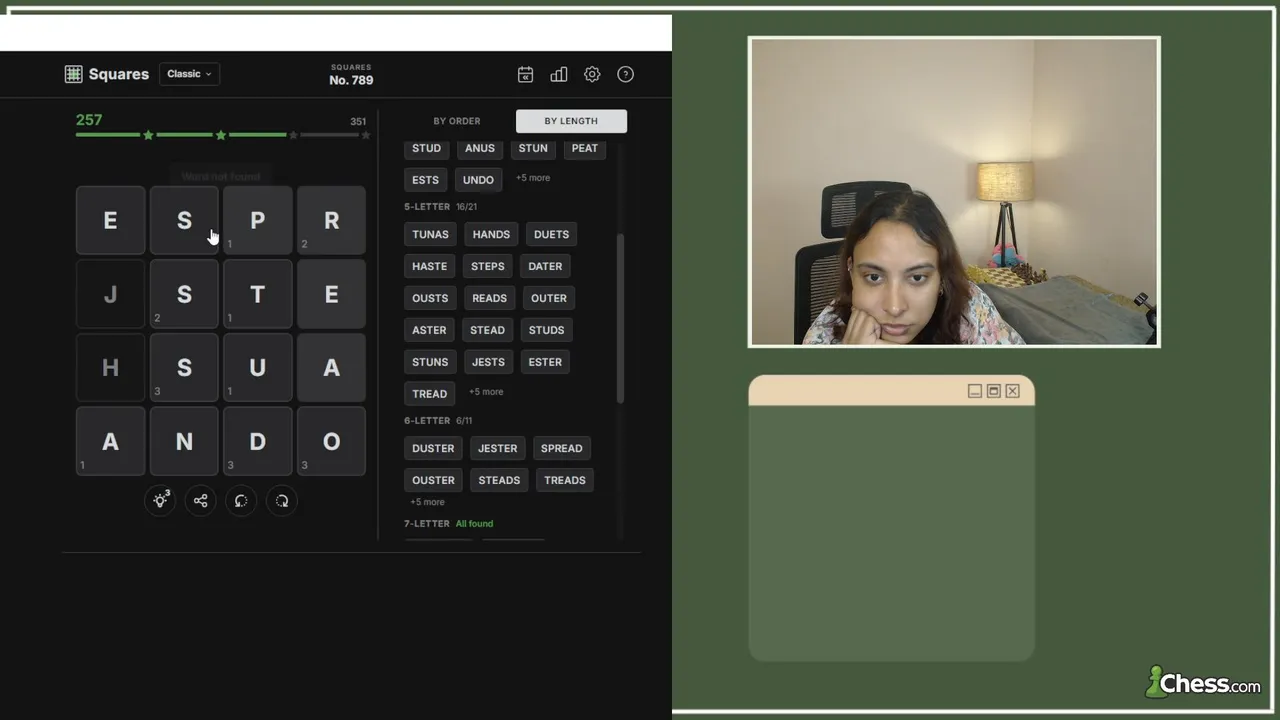Use the lightbulb hint button
The width and height of the screenshot is (1280, 720).
pos(160,501)
